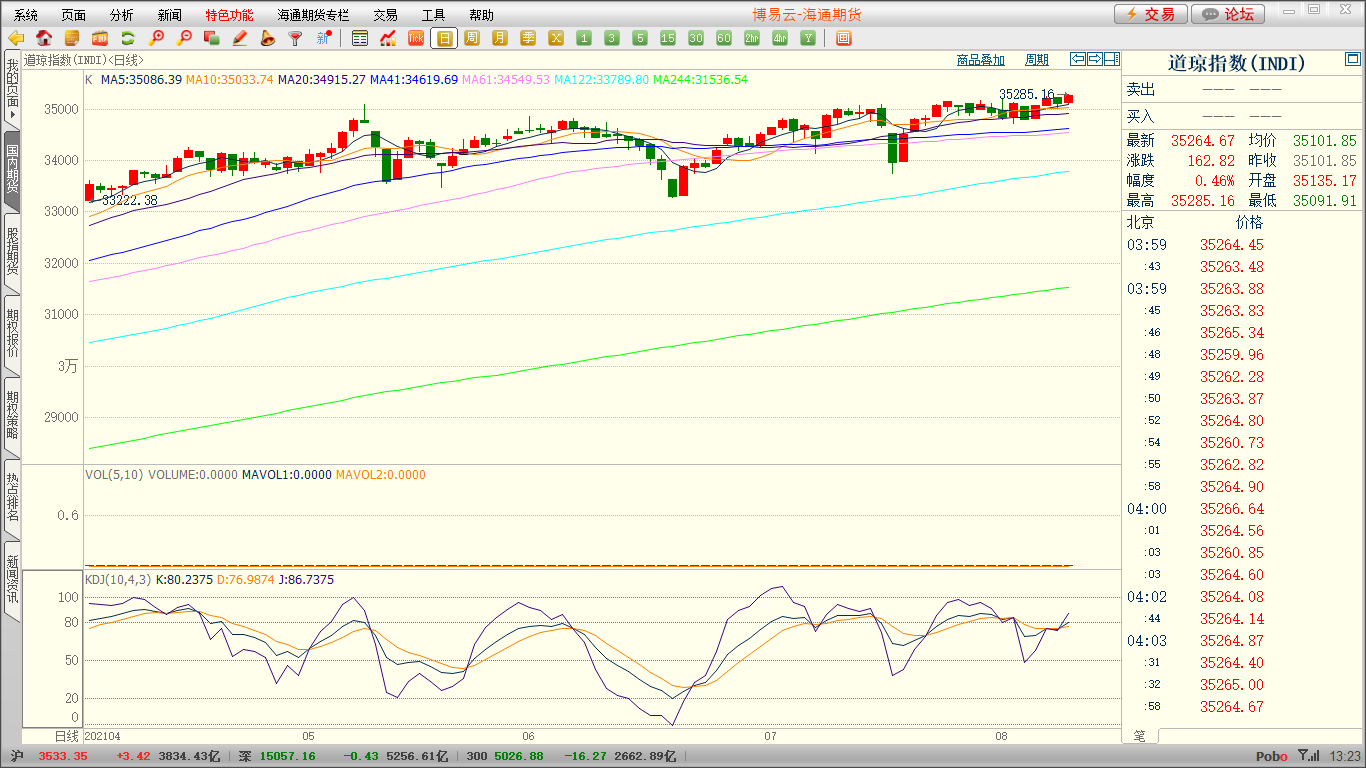Click the signal strength icon near Pobo
The image size is (1366, 768).
point(1308,757)
